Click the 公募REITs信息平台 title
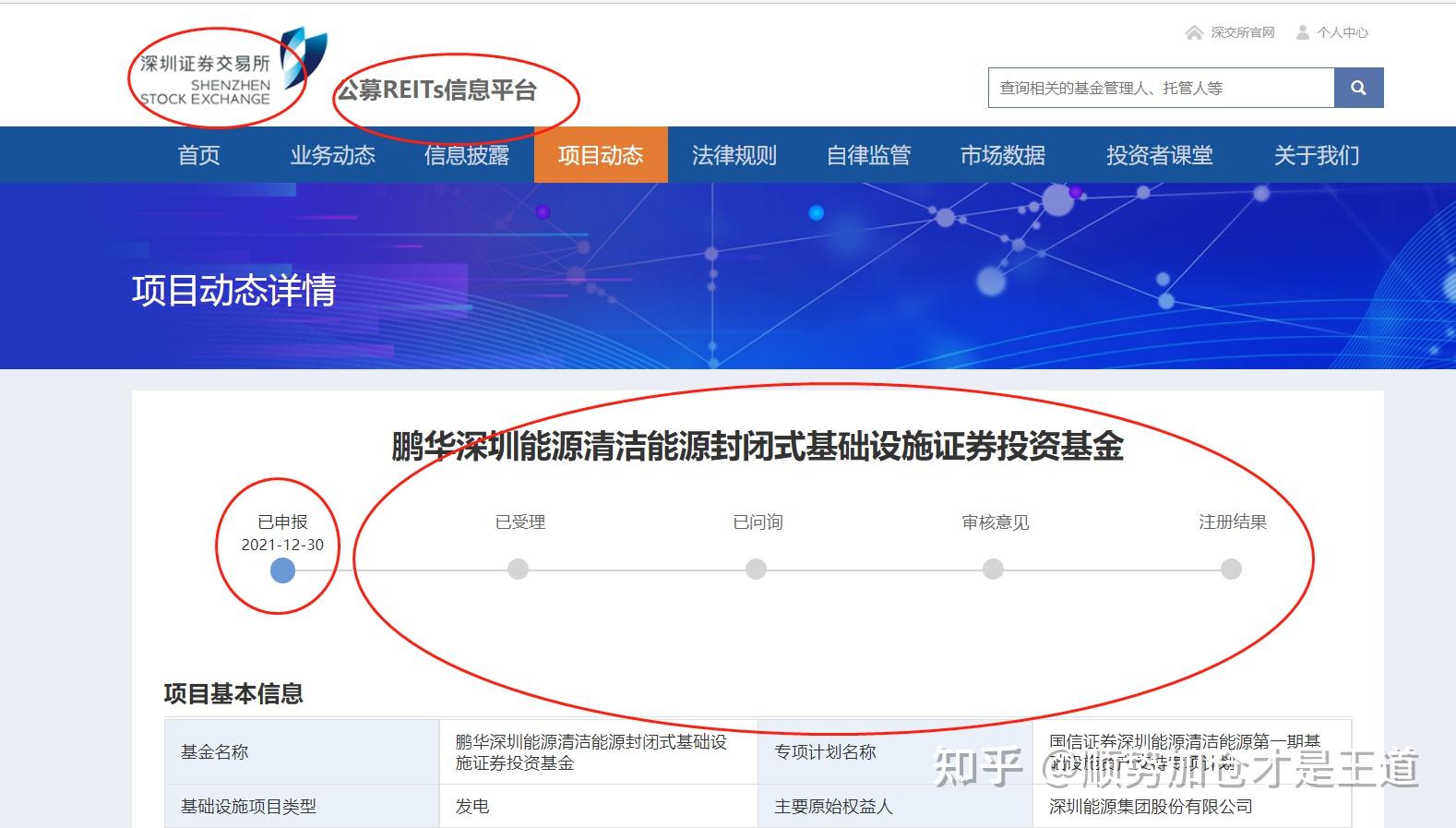 [x=436, y=90]
